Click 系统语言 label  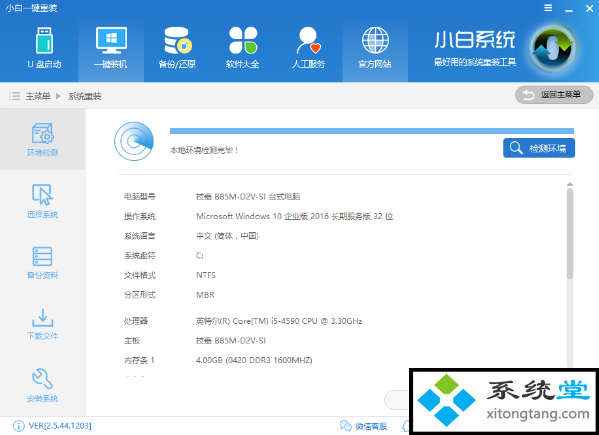click(140, 236)
